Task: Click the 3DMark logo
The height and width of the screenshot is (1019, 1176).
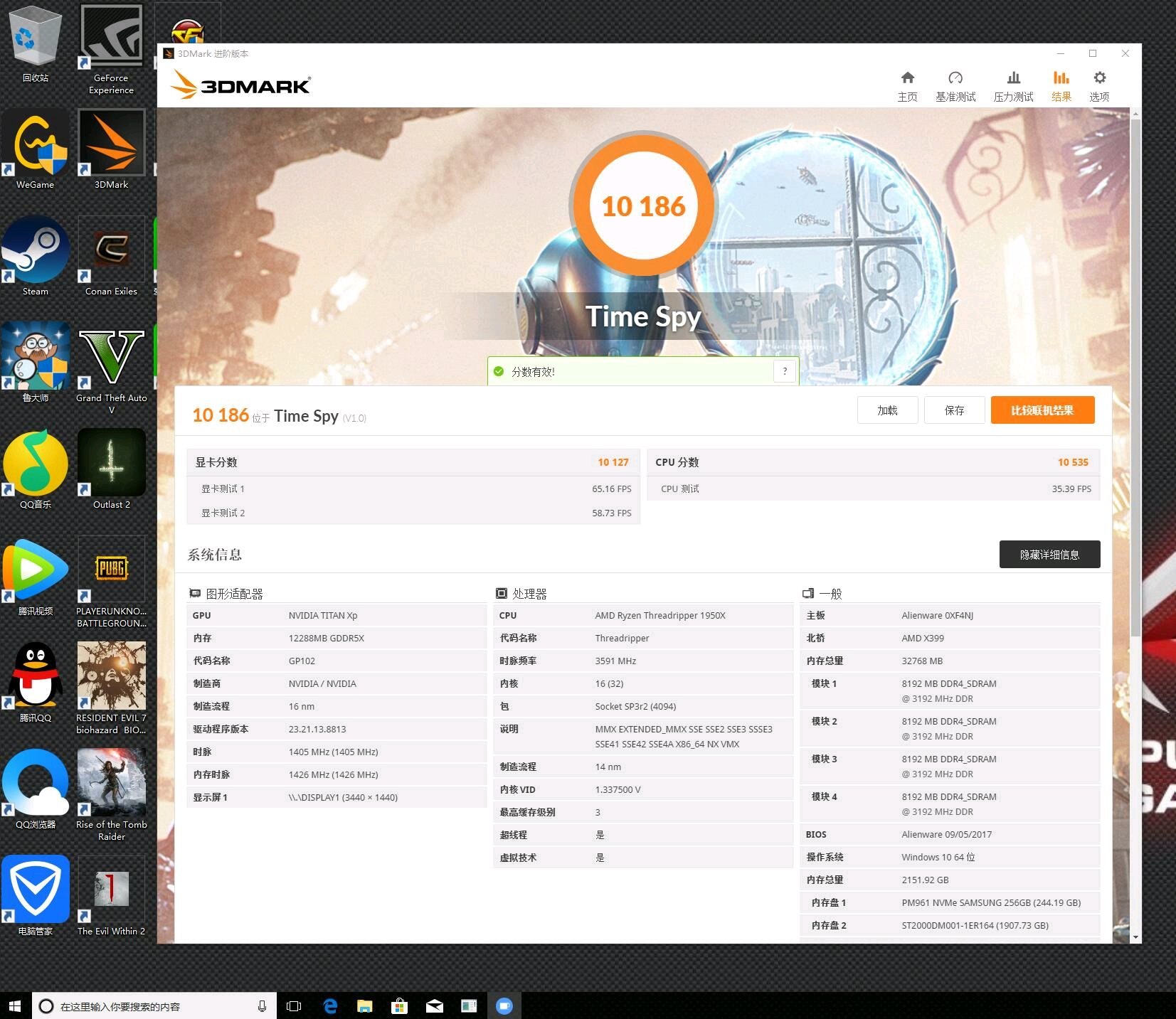Action: 240,85
